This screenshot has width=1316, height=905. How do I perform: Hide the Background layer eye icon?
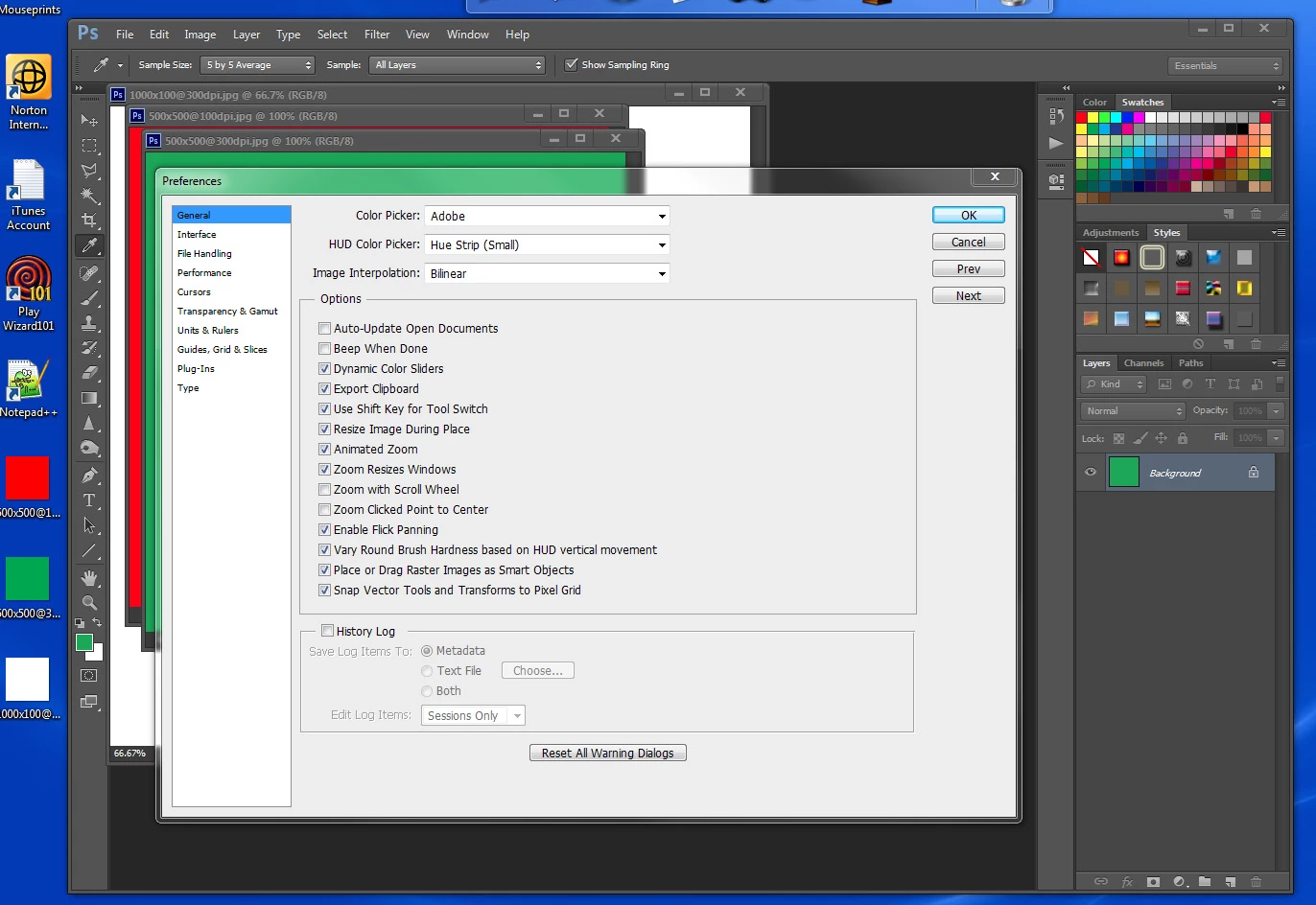click(x=1090, y=473)
